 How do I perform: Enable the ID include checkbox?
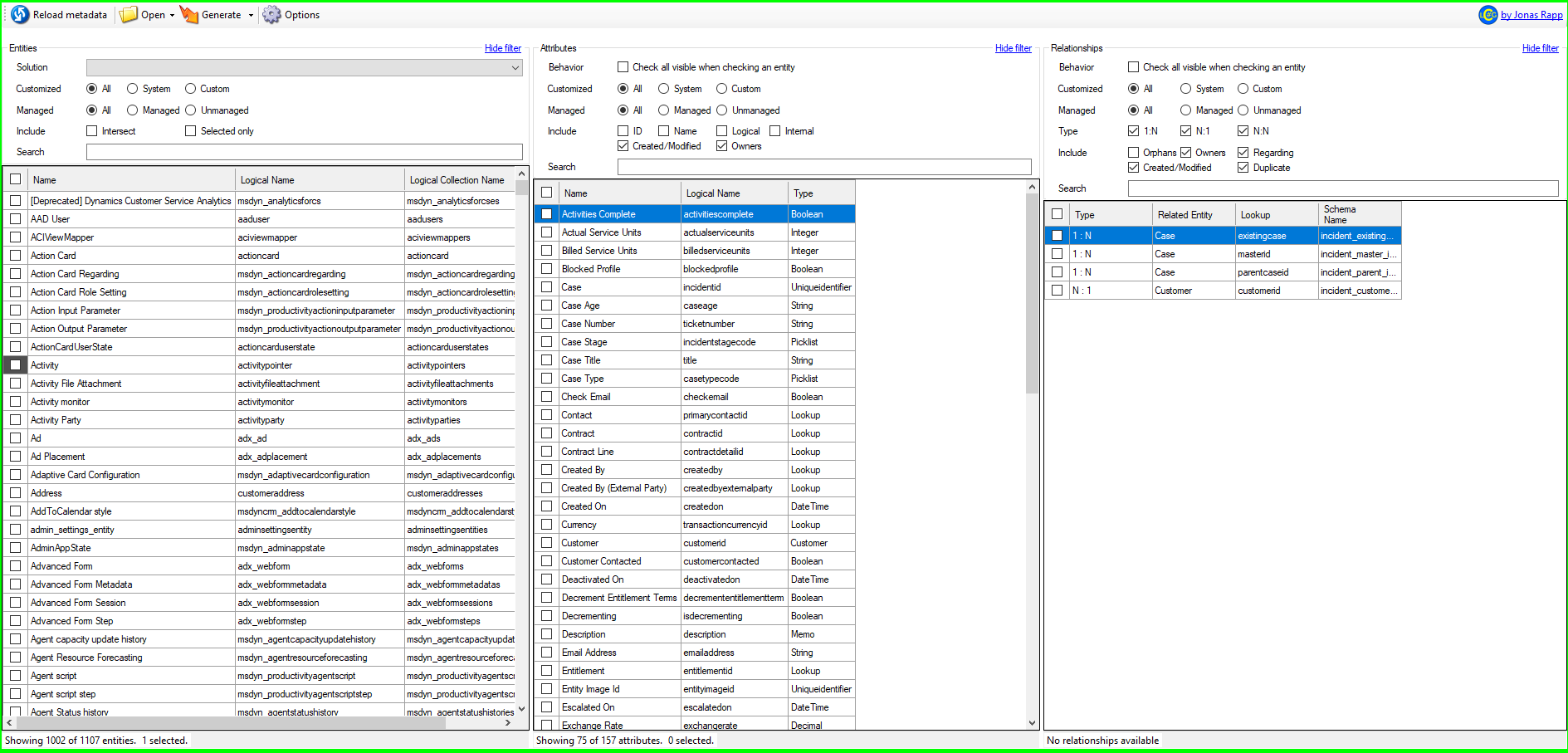(x=623, y=131)
